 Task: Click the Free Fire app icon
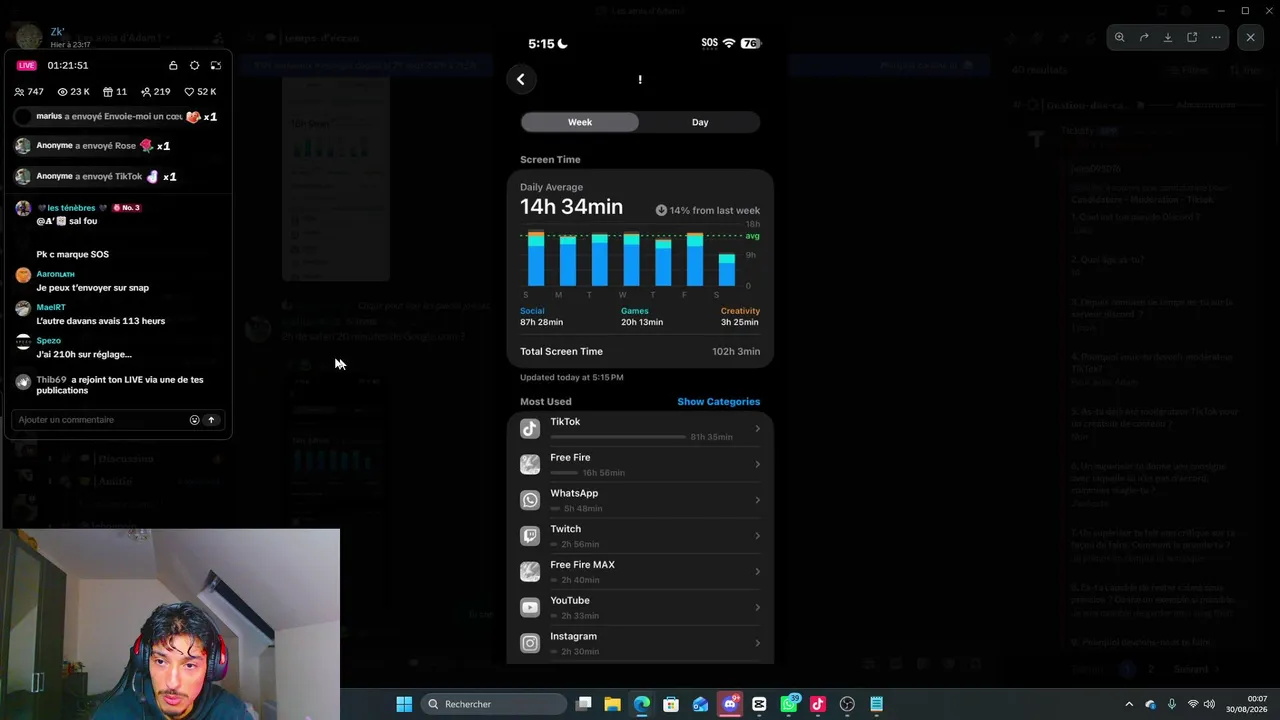click(530, 464)
